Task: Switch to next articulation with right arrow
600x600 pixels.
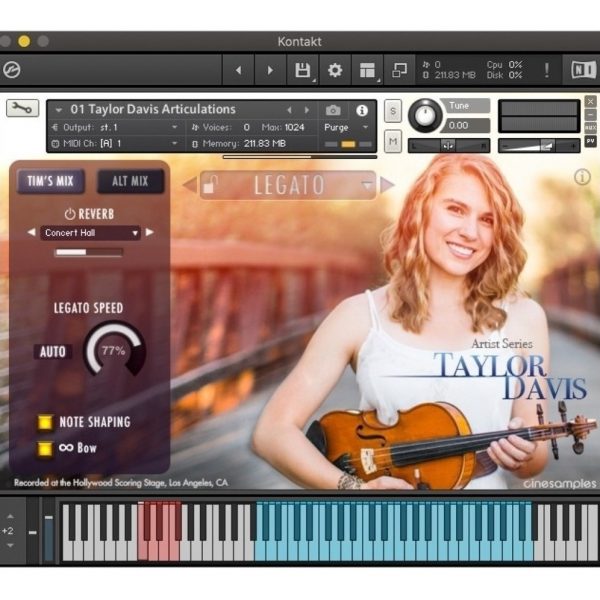Action: coord(387,185)
